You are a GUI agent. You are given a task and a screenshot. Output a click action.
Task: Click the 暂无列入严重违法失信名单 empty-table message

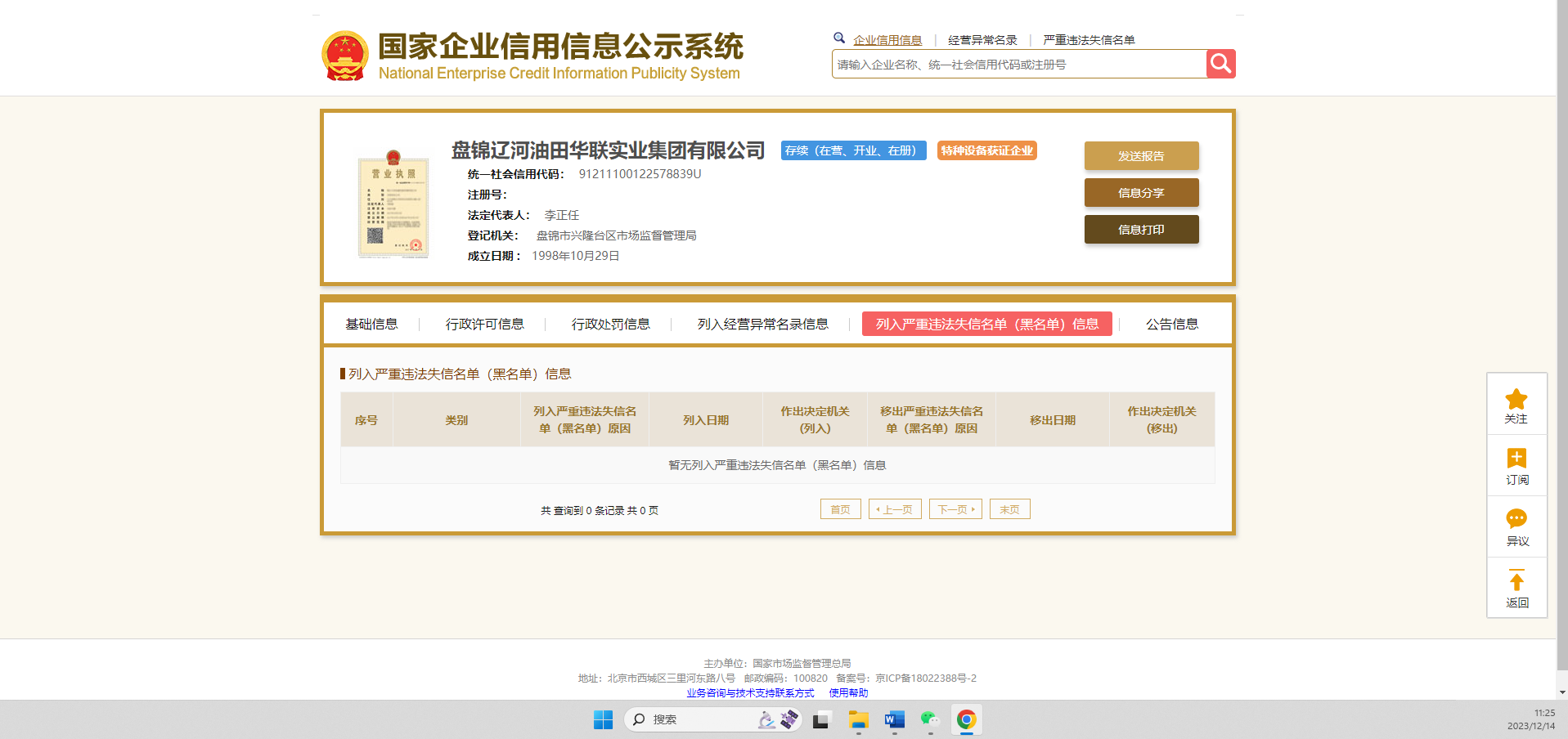[x=777, y=465]
